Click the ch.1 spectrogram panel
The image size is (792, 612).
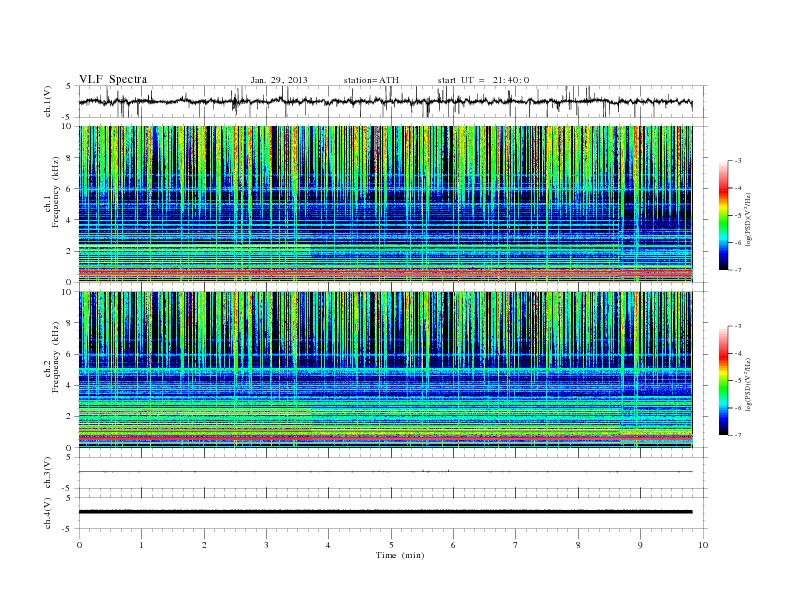tap(385, 204)
